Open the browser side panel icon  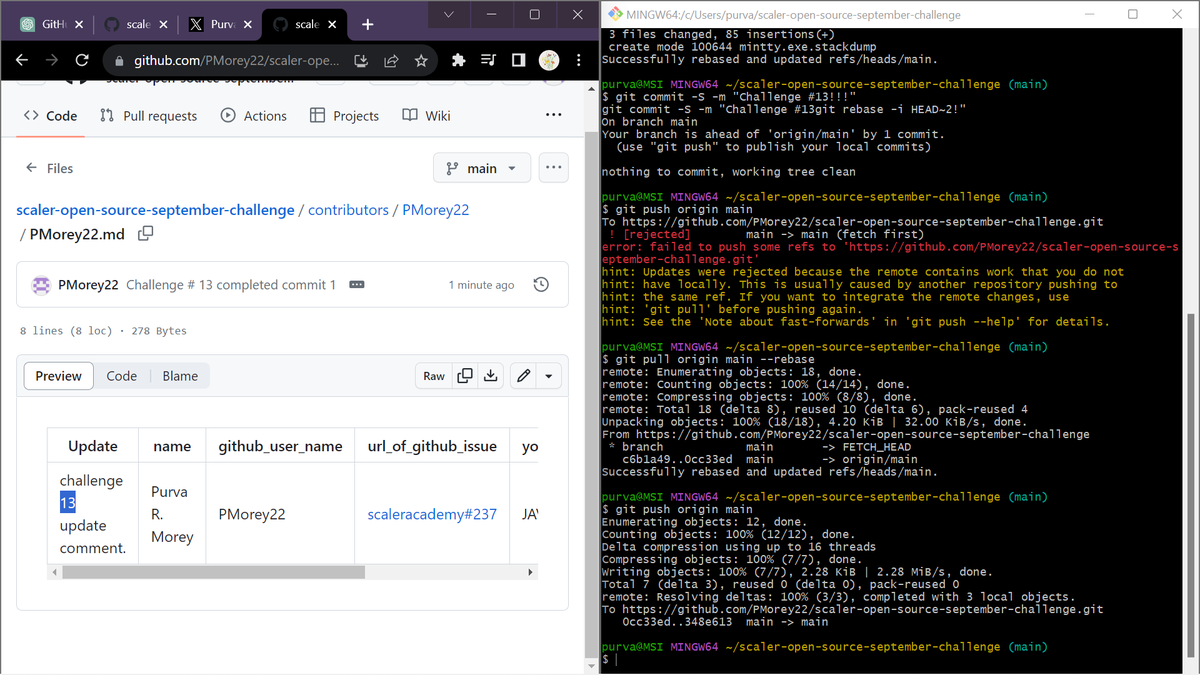pyautogui.click(x=518, y=61)
